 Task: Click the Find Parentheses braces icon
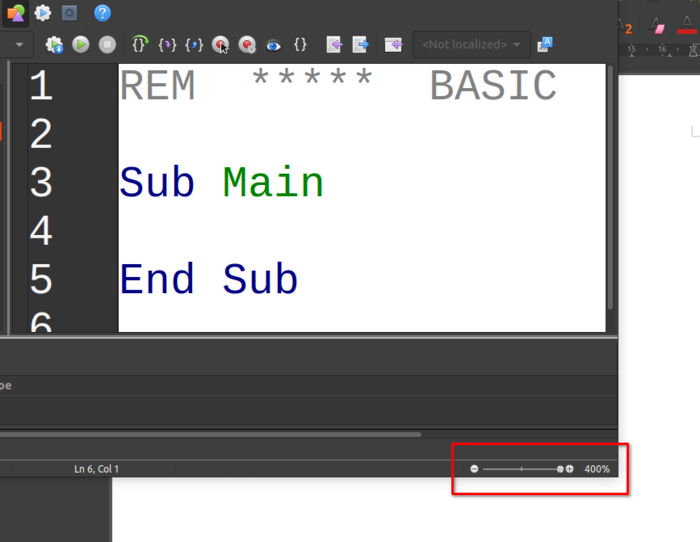(x=300, y=44)
